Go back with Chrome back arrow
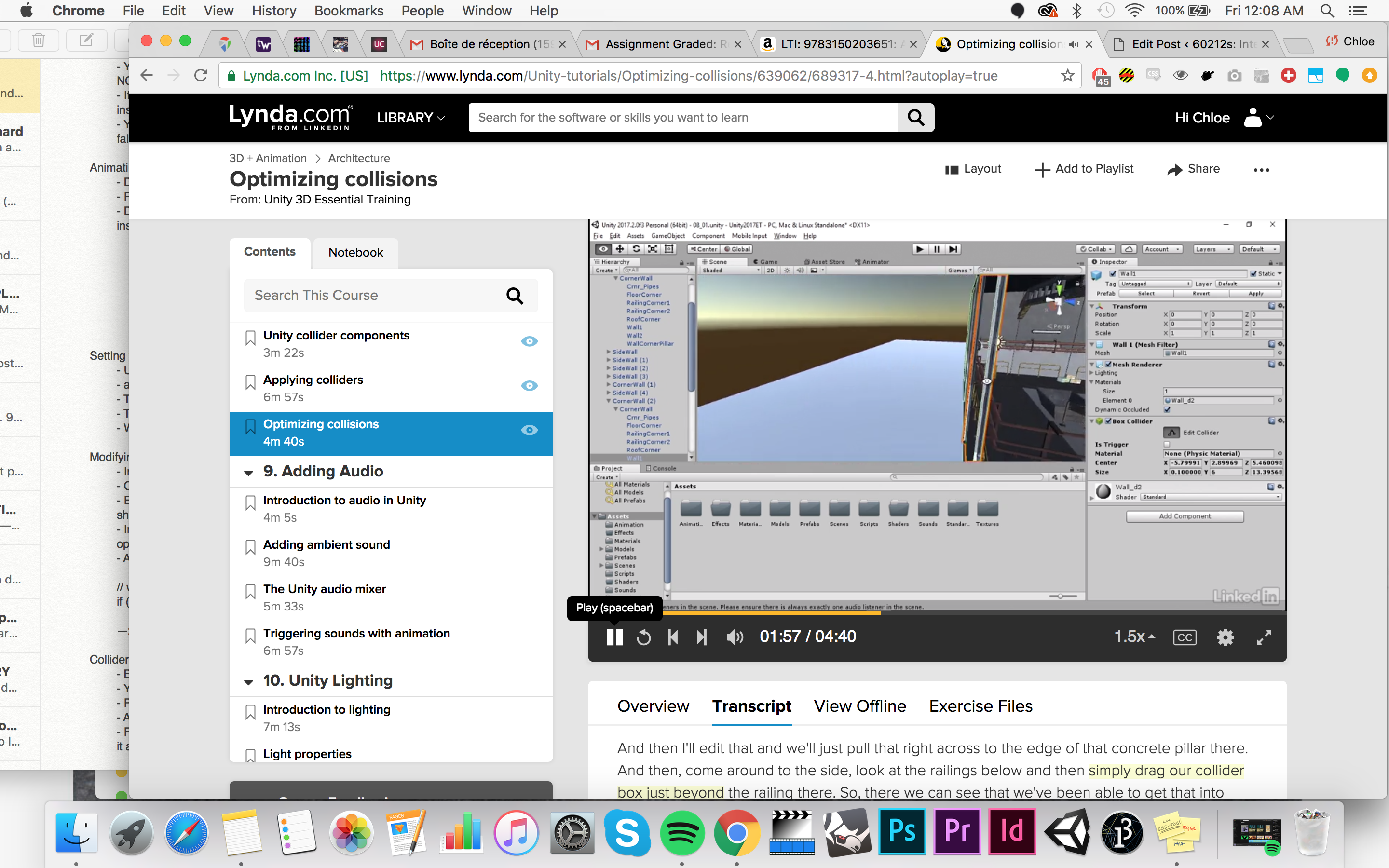This screenshot has width=1389, height=868. (146, 75)
